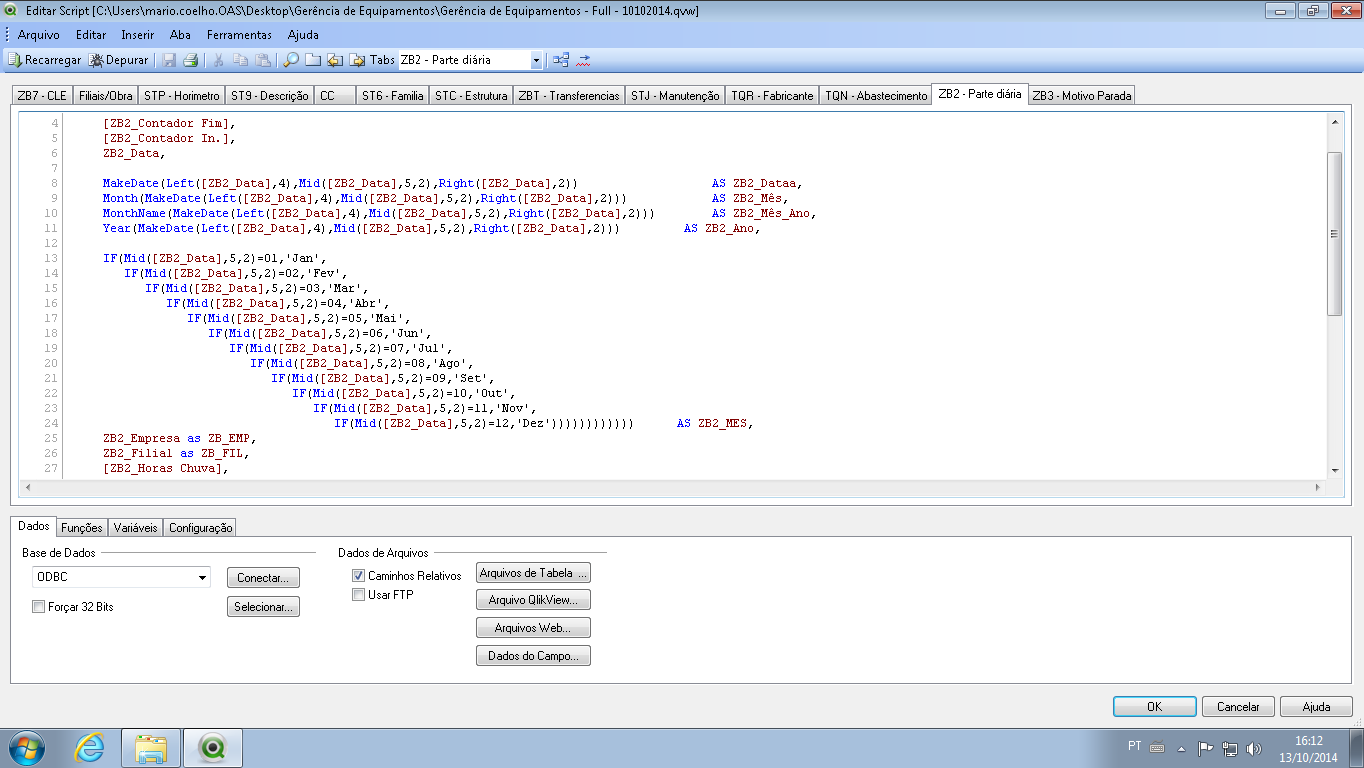Click the editor horizontal scrollbar right arrow
Image resolution: width=1364 pixels, height=768 pixels.
pos(1317,487)
